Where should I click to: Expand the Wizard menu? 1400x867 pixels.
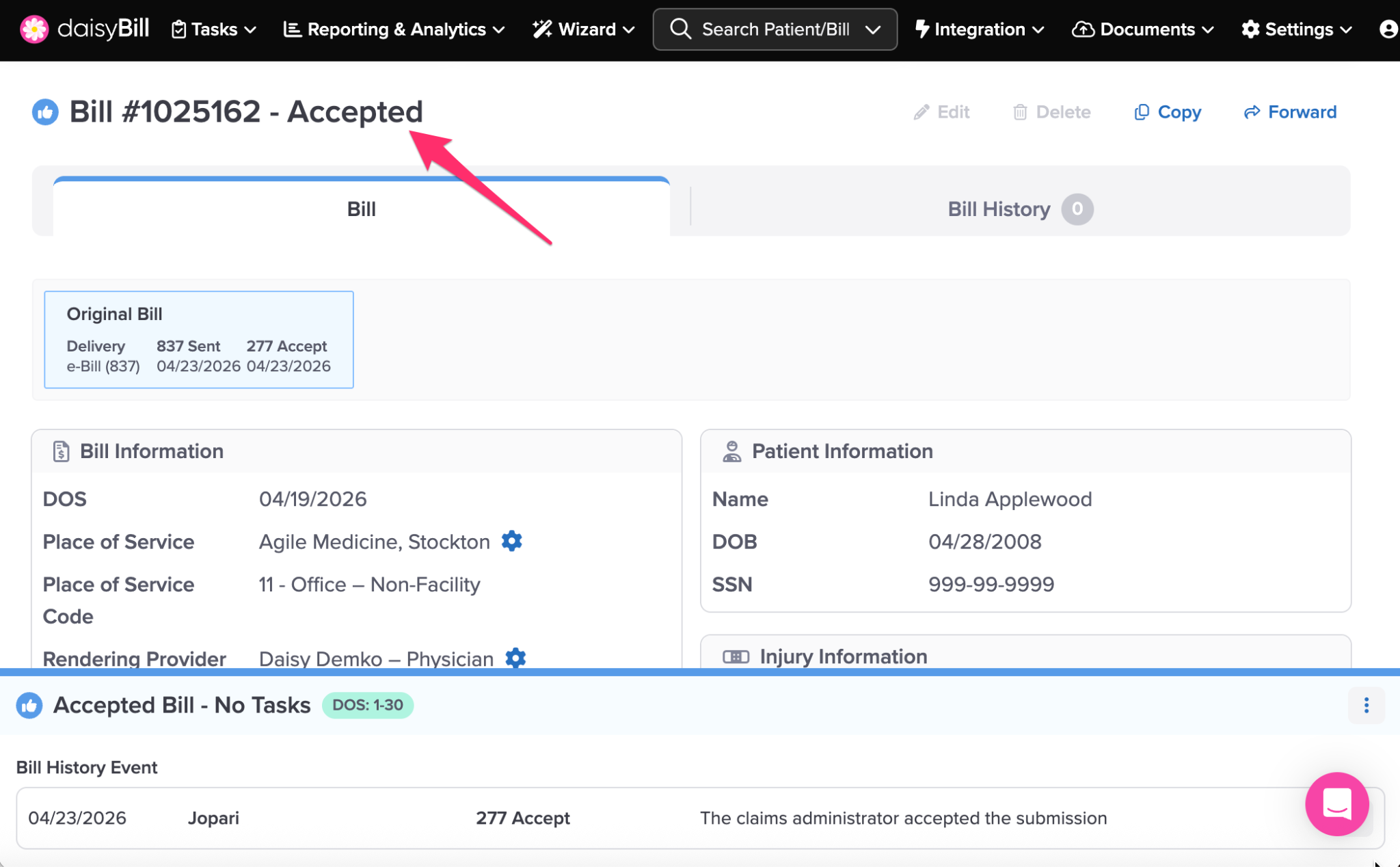[584, 29]
